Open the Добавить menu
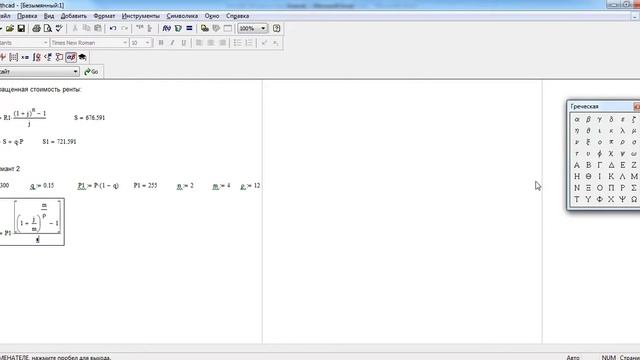 coord(73,16)
